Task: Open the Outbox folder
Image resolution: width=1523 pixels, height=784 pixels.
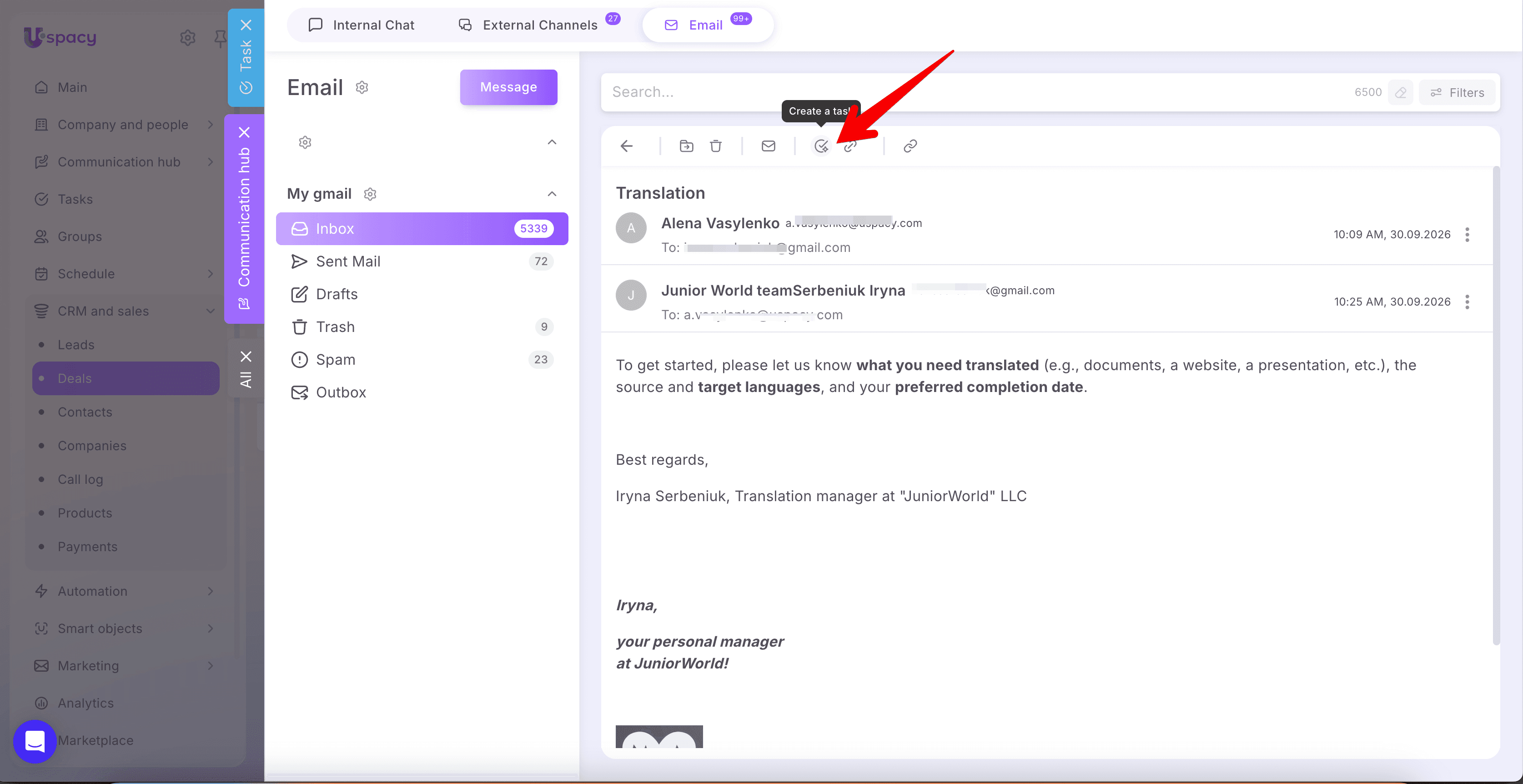Action: coord(422,392)
